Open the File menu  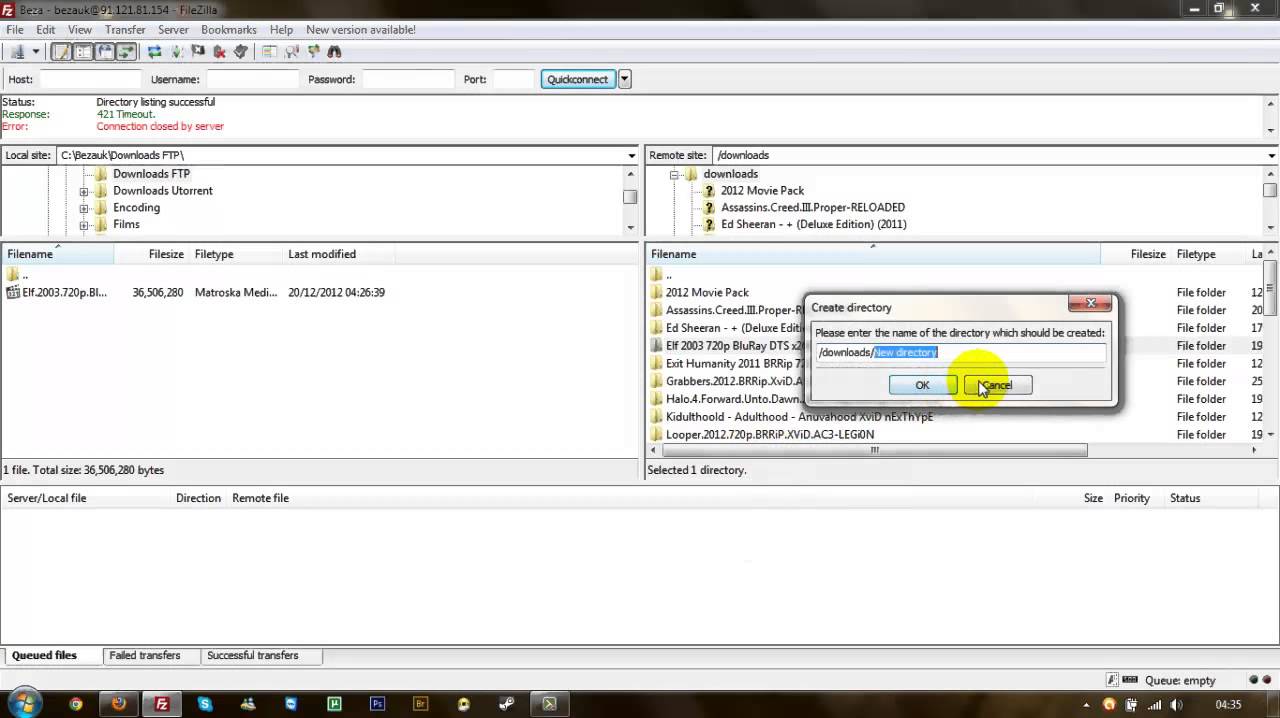(15, 30)
